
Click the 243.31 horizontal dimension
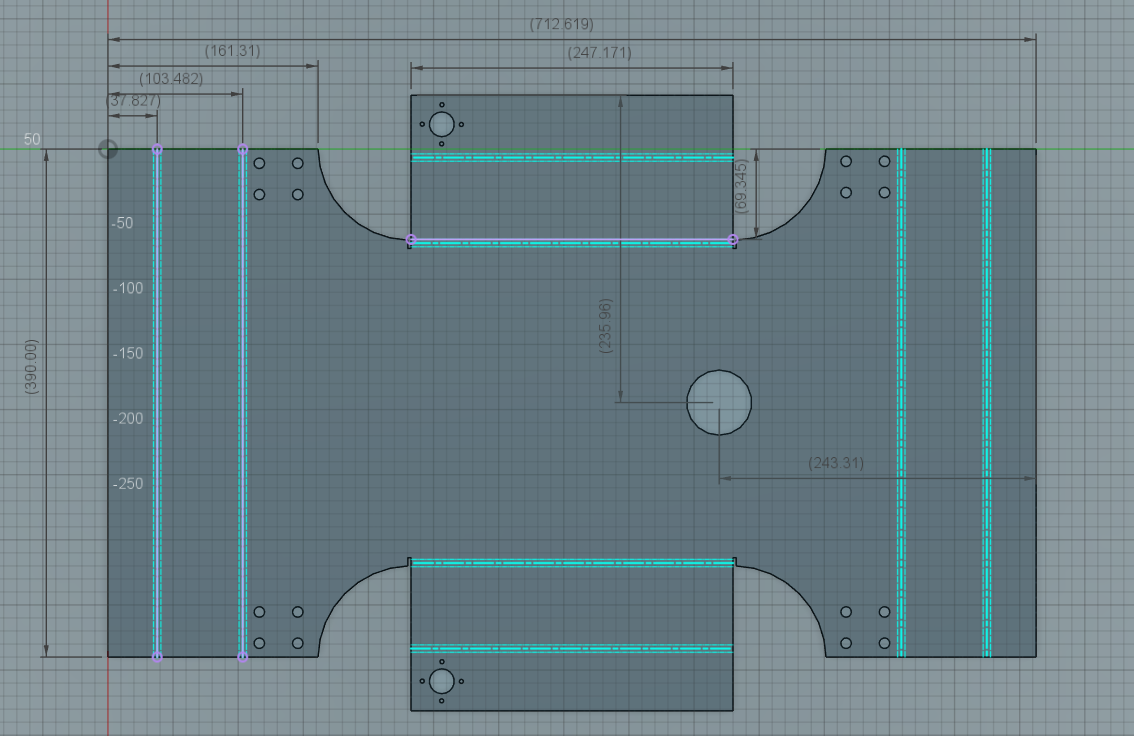pyautogui.click(x=835, y=463)
